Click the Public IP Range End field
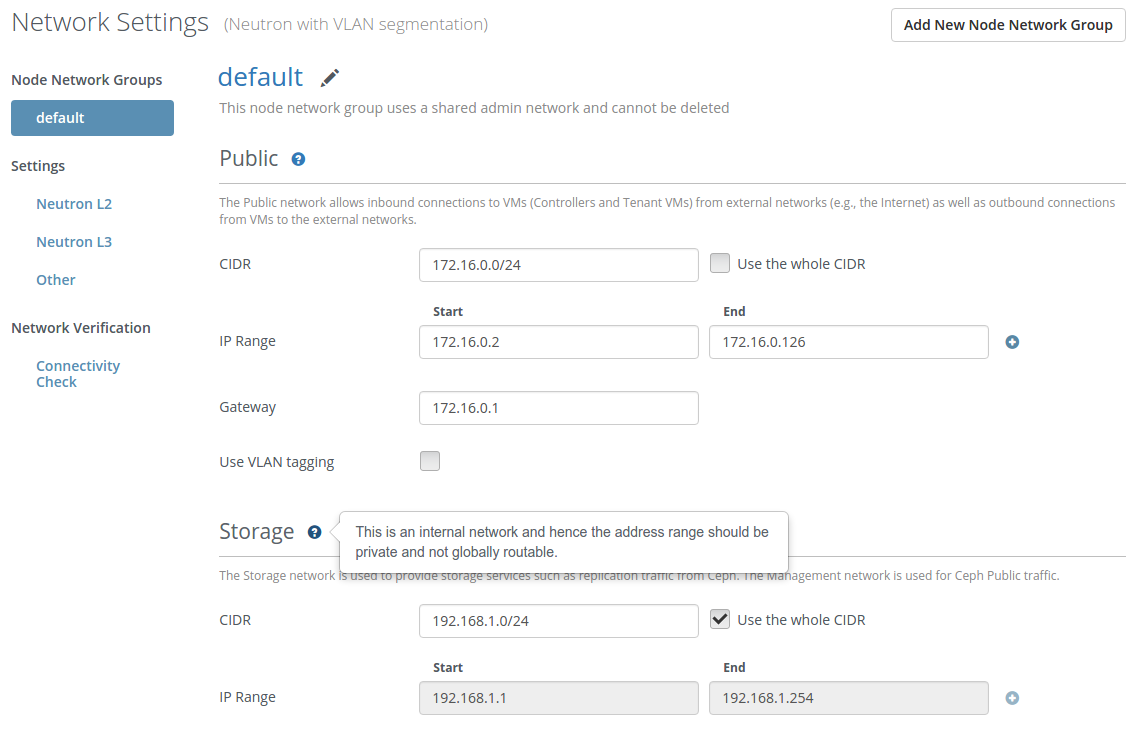Viewport: 1143px width, 735px height. (x=848, y=342)
